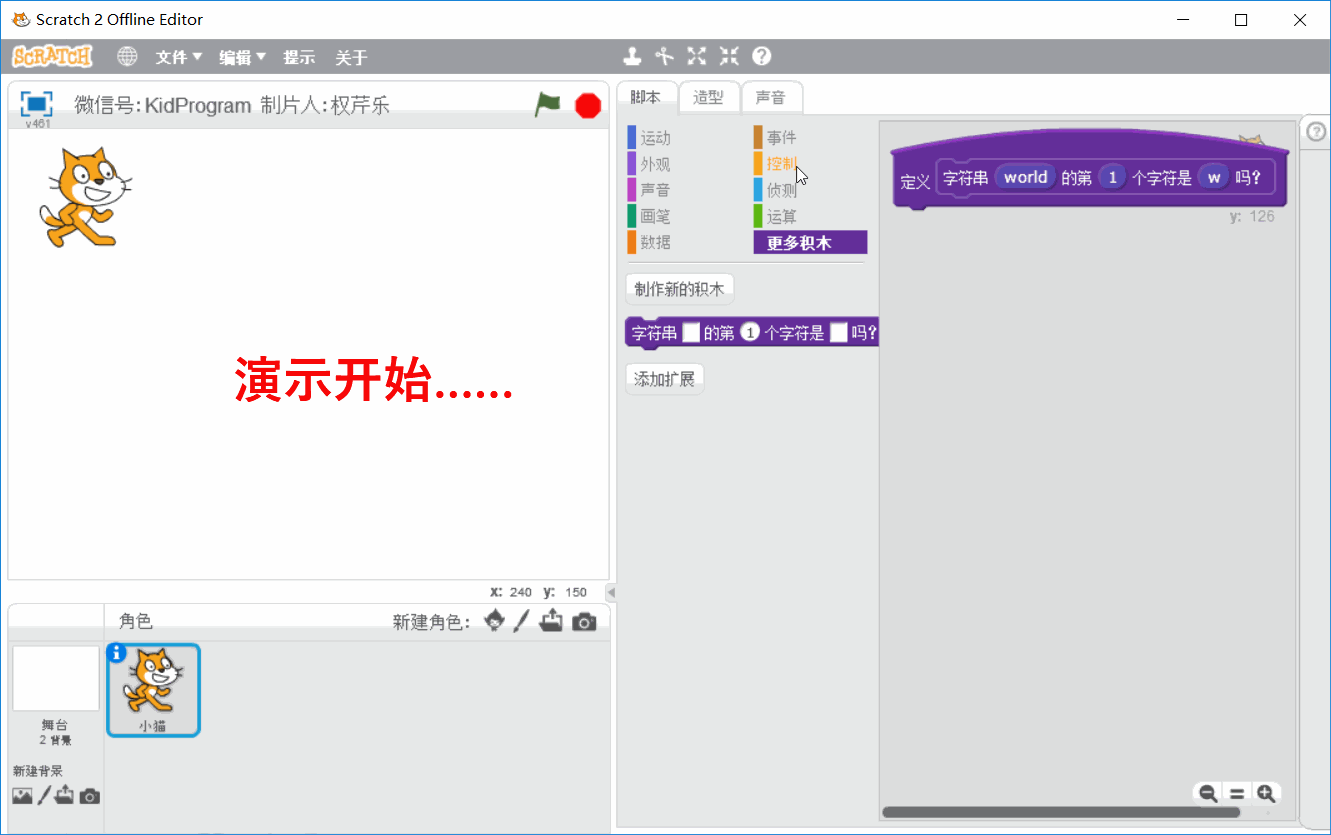Select the duplicate stamp tool
Screen dimensions: 1331x835
[632, 56]
